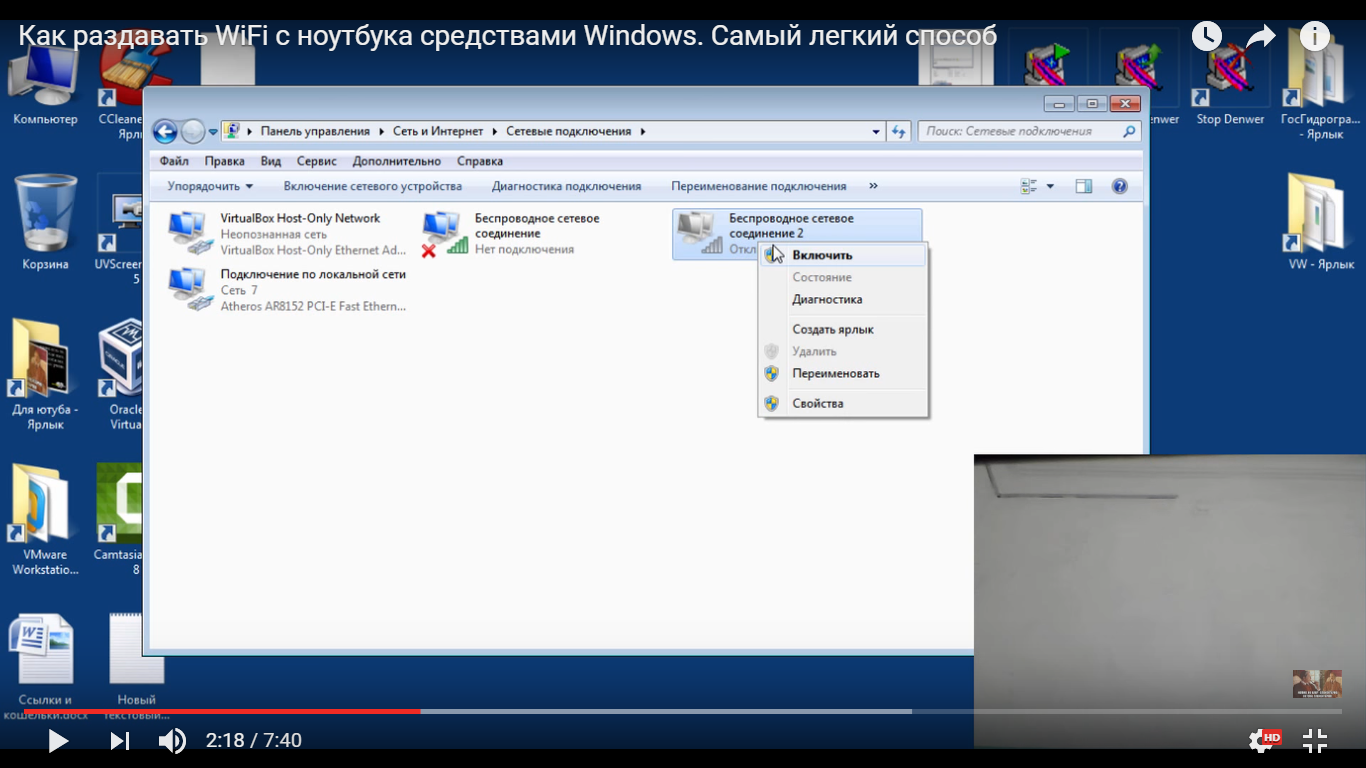Click the search magnifier icon

pos(1130,131)
